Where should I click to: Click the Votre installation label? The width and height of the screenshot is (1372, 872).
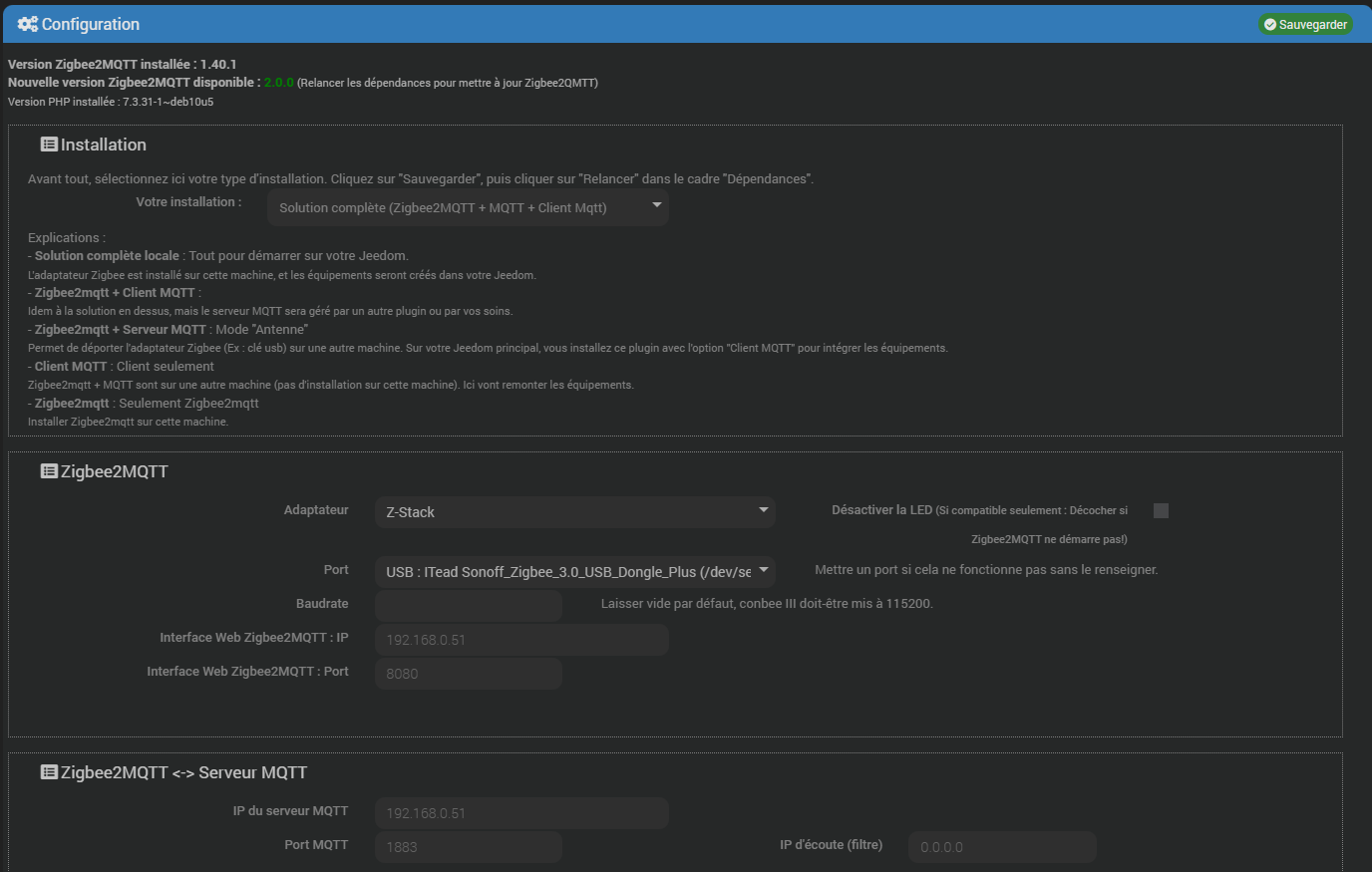coord(188,202)
